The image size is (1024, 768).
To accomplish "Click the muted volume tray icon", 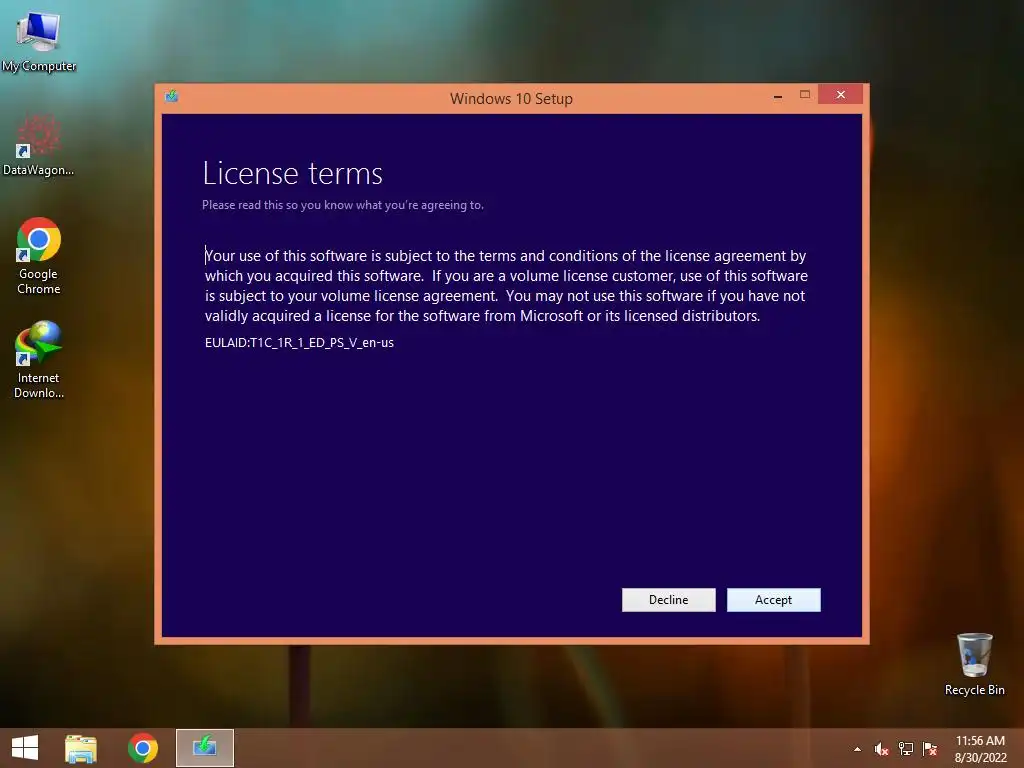I will pos(881,749).
